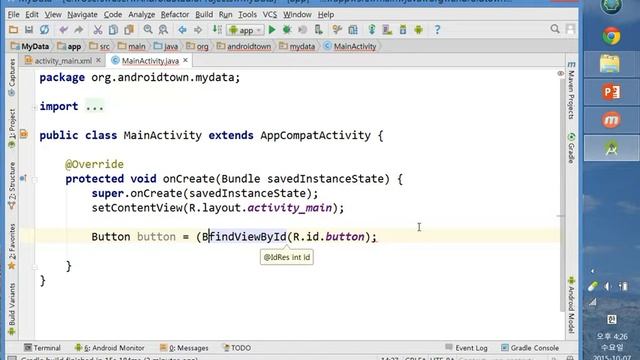Open the Window menu
This screenshot has height=360, width=640.
click(297, 15)
